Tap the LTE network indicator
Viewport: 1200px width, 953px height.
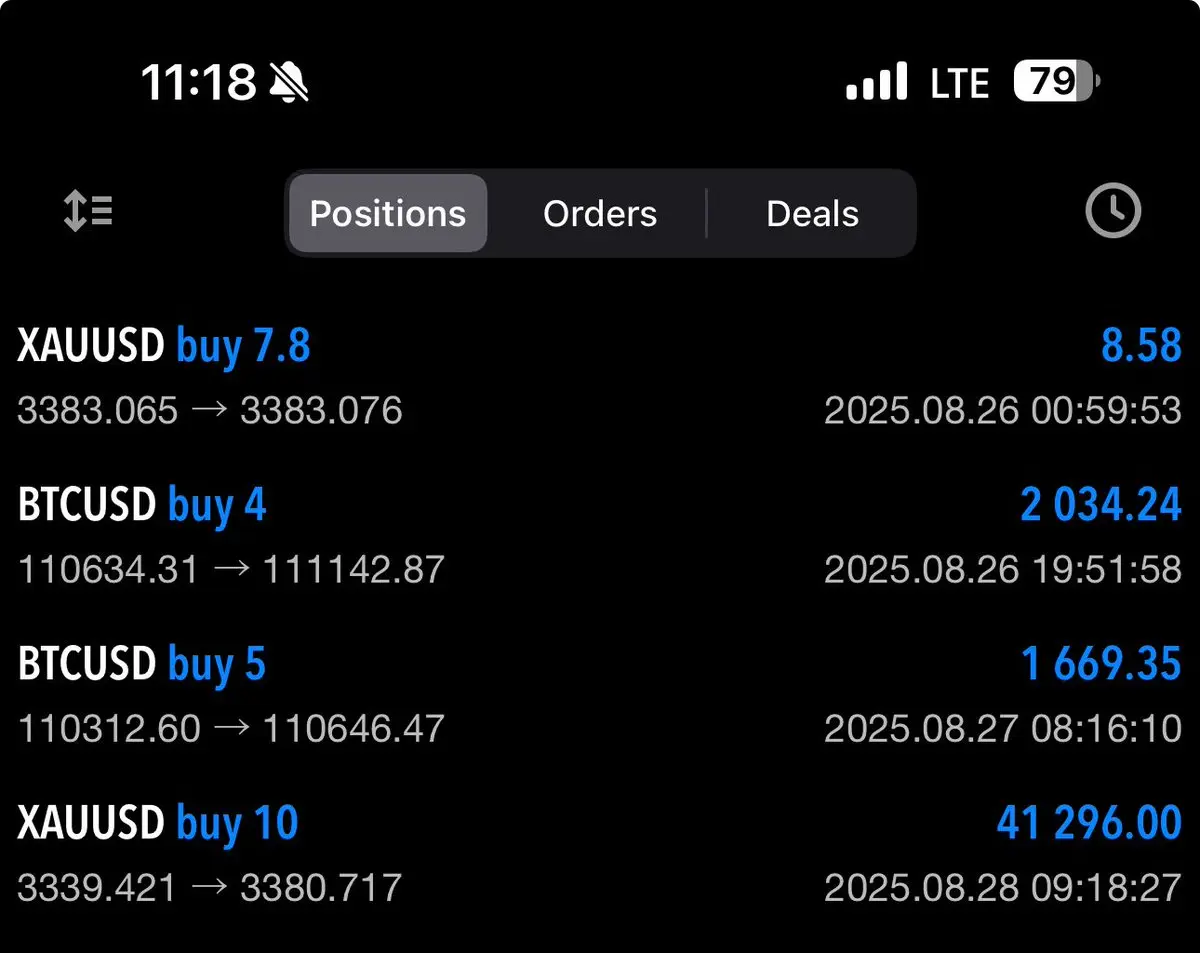tap(960, 82)
